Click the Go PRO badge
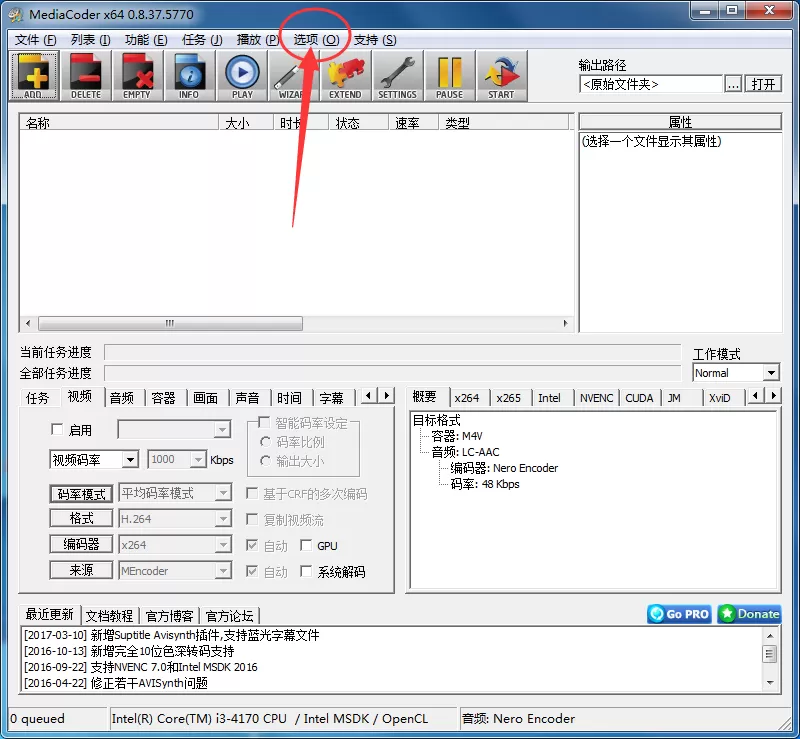Screen dimensions: 800x739 [679, 614]
